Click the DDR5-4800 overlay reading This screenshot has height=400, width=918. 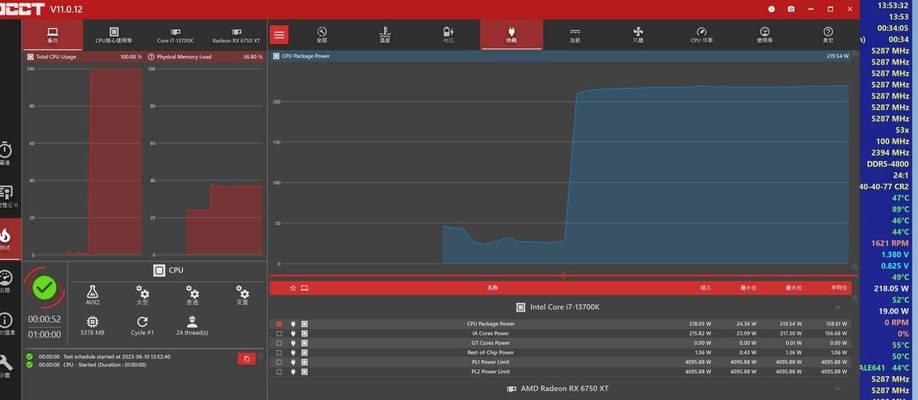(888, 164)
